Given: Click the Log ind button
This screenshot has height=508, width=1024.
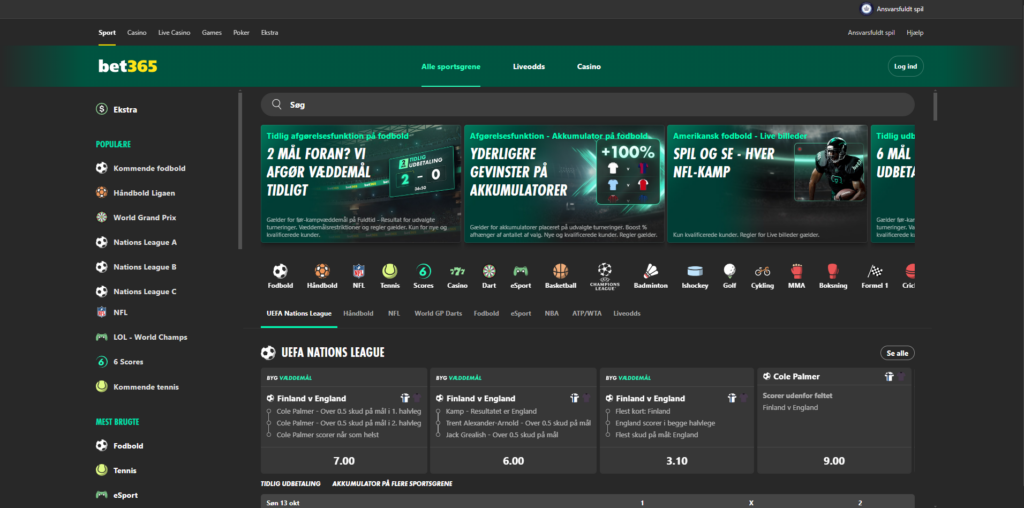Looking at the screenshot, I should 906,67.
